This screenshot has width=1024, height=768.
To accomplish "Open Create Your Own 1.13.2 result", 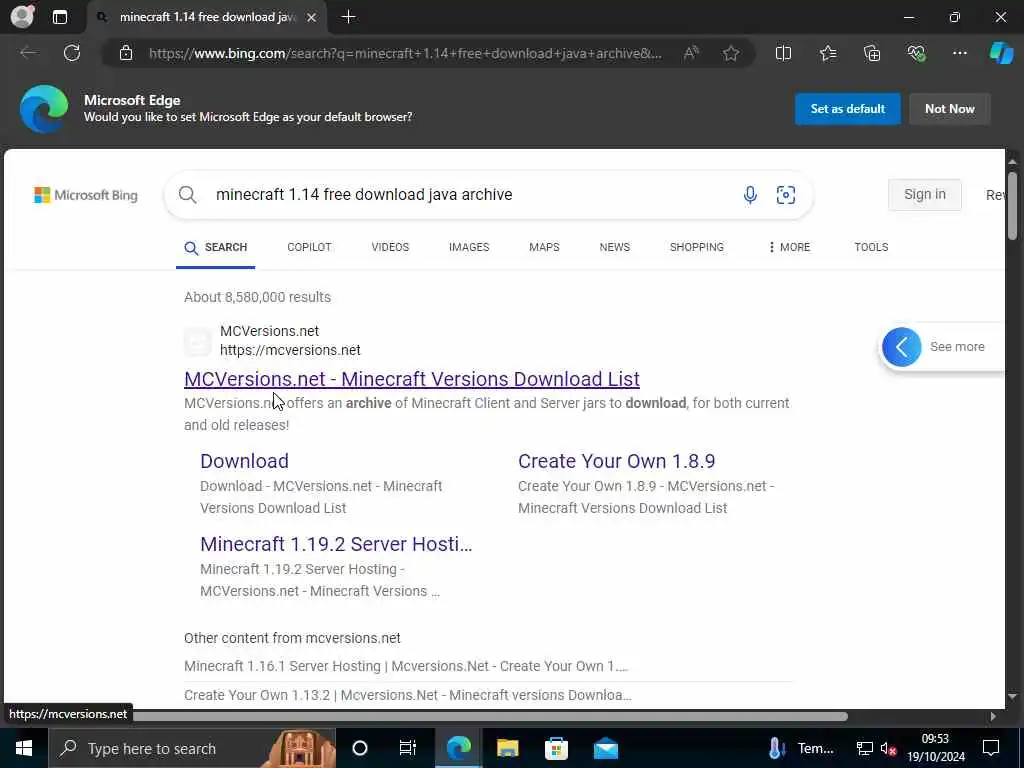I will [x=408, y=695].
